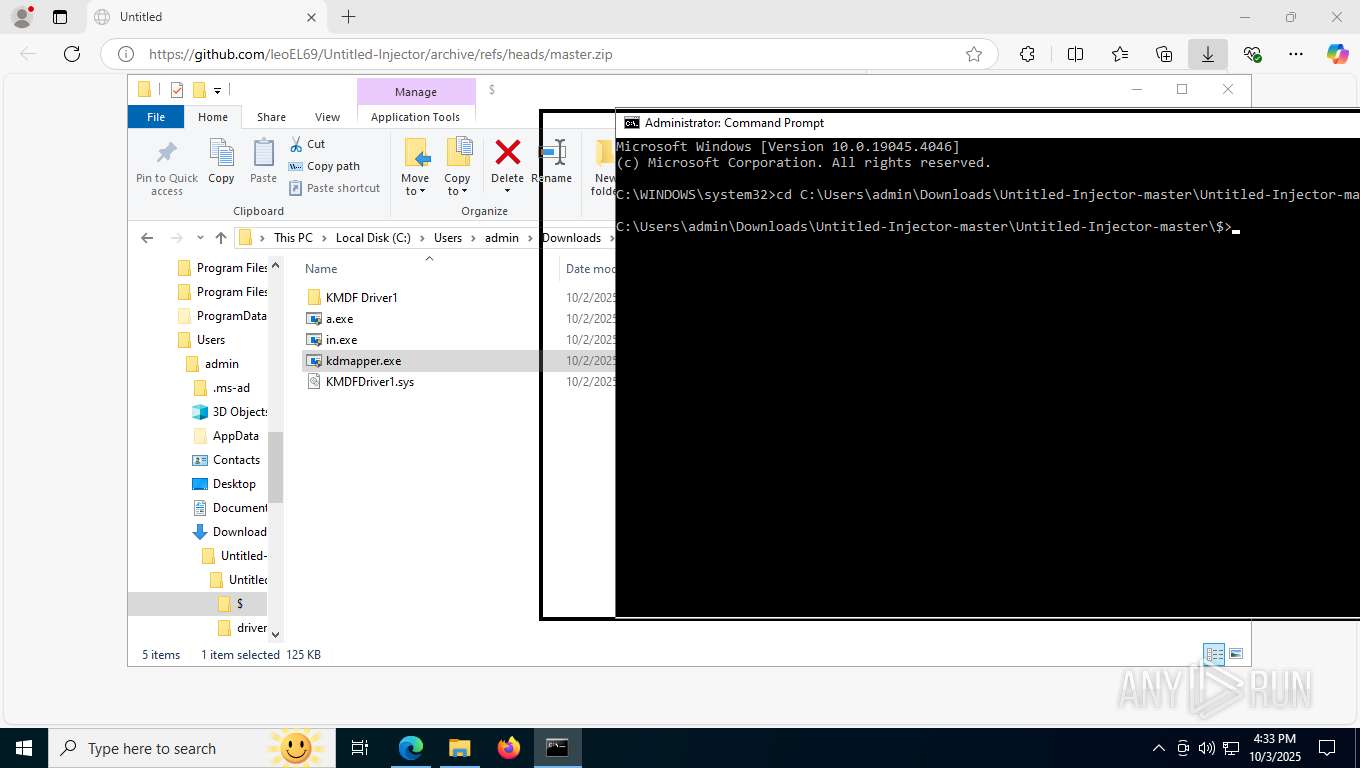The width and height of the screenshot is (1360, 768).
Task: Switch to Details view layout icon
Action: [x=1214, y=655]
